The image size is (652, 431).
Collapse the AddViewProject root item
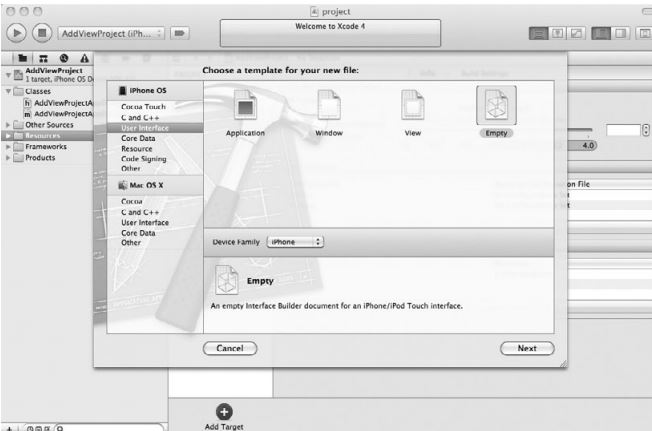[8, 75]
